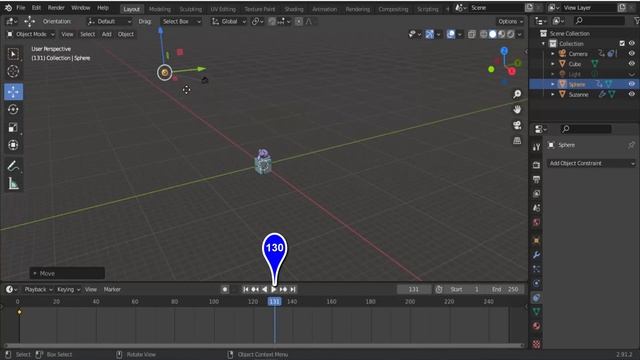Open the File menu
This screenshot has height=360, width=640.
[x=21, y=8]
